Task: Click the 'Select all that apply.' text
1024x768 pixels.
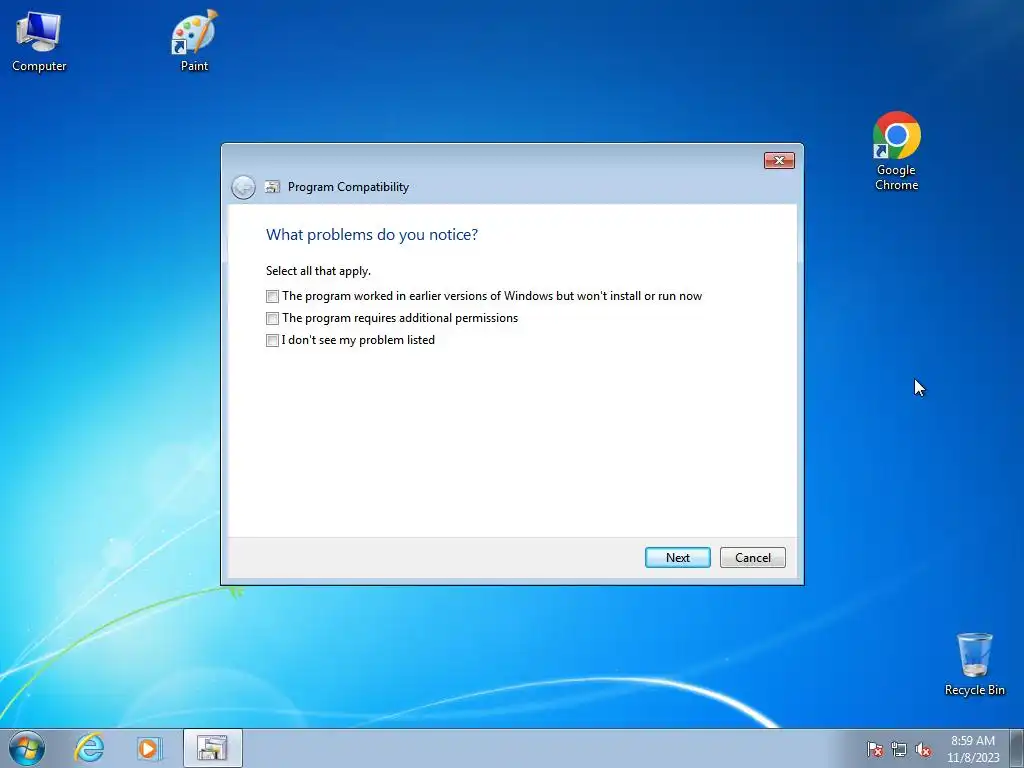Action: point(318,271)
